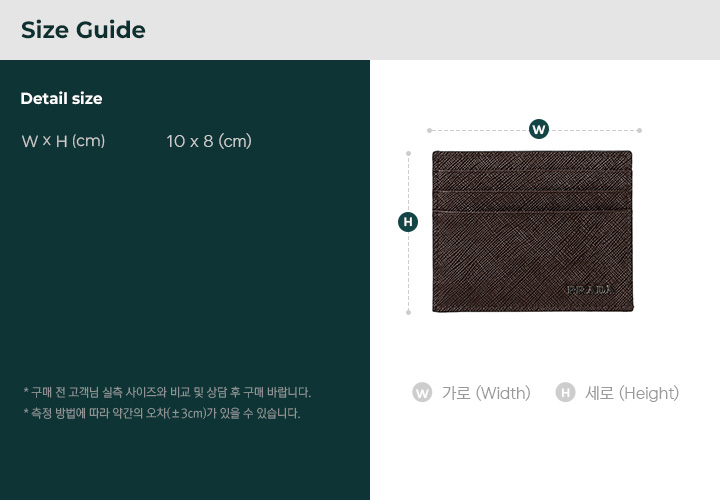
Task: Click the Size Guide heading
Action: (x=83, y=30)
